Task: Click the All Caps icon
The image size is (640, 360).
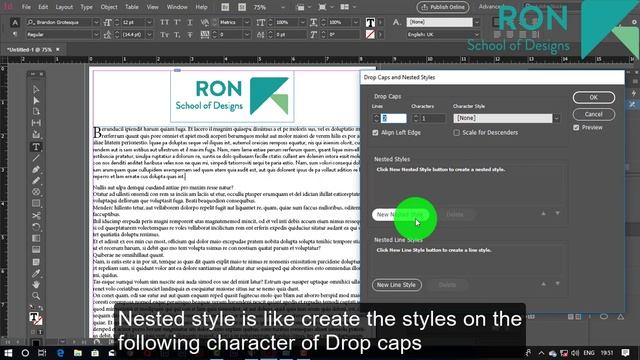Action: (164, 22)
